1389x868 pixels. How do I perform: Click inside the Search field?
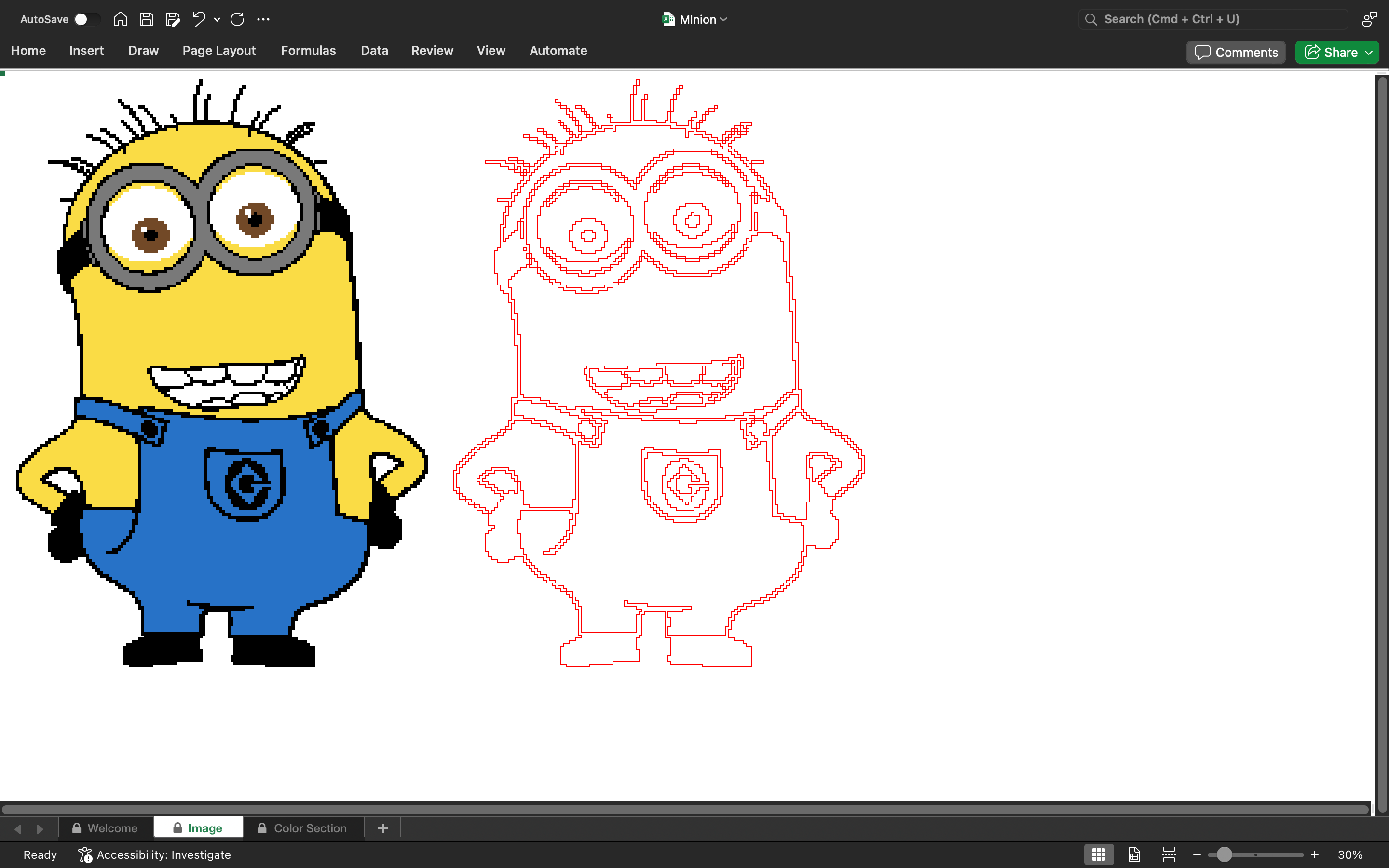1213,19
